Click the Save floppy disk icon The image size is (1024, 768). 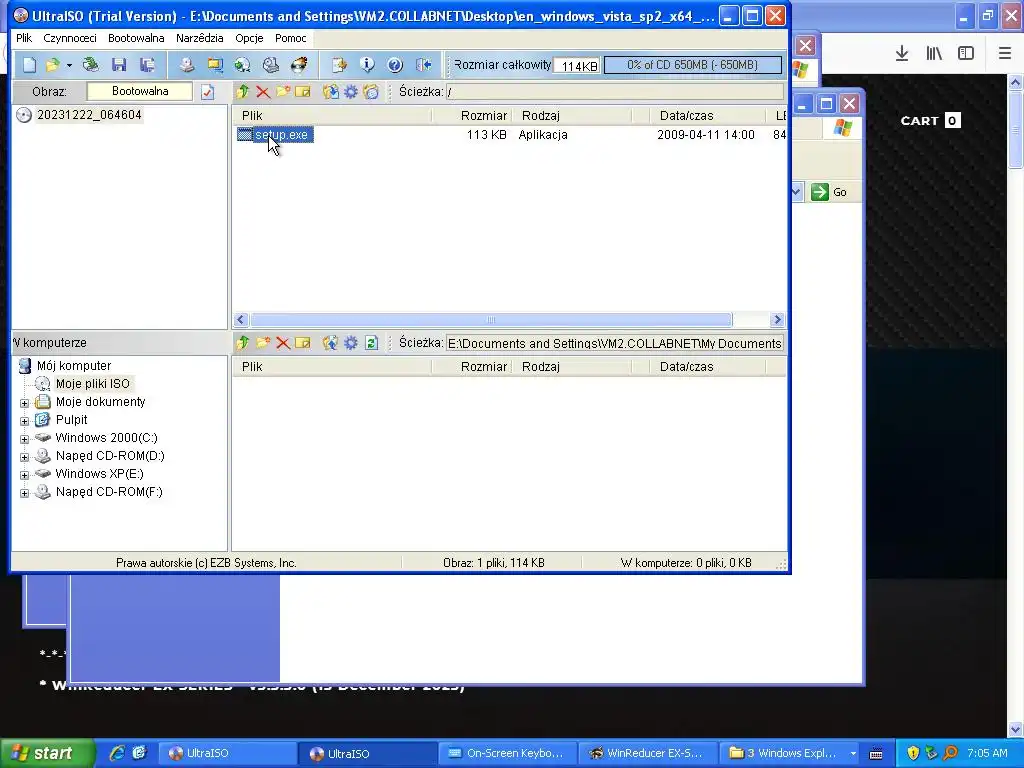point(119,65)
